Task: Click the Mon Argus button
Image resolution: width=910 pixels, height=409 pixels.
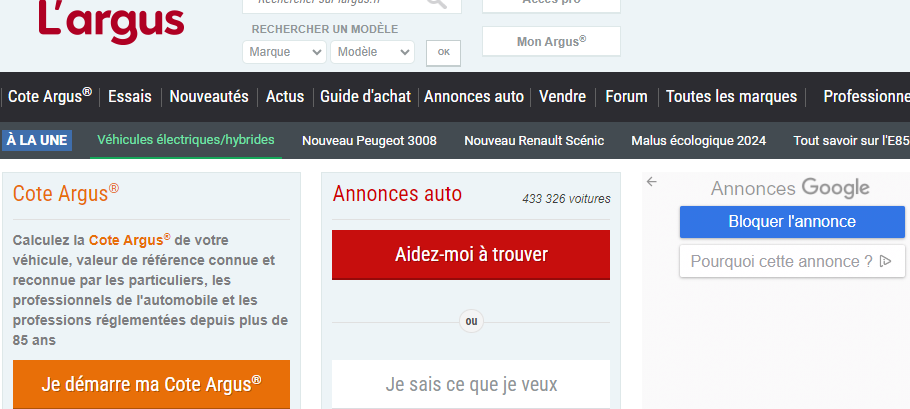Action: pos(551,41)
